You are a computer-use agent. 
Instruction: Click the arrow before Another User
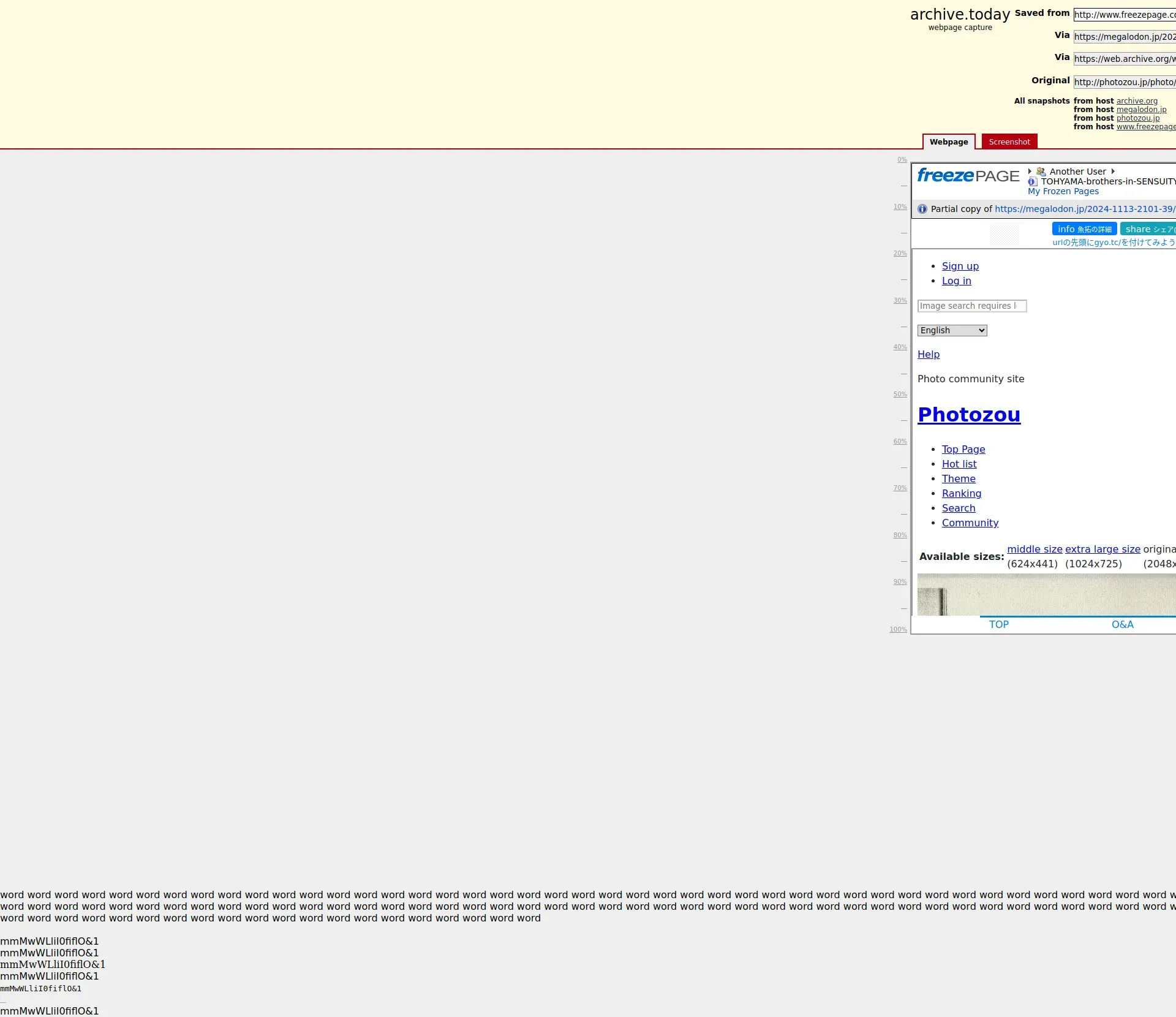1030,172
